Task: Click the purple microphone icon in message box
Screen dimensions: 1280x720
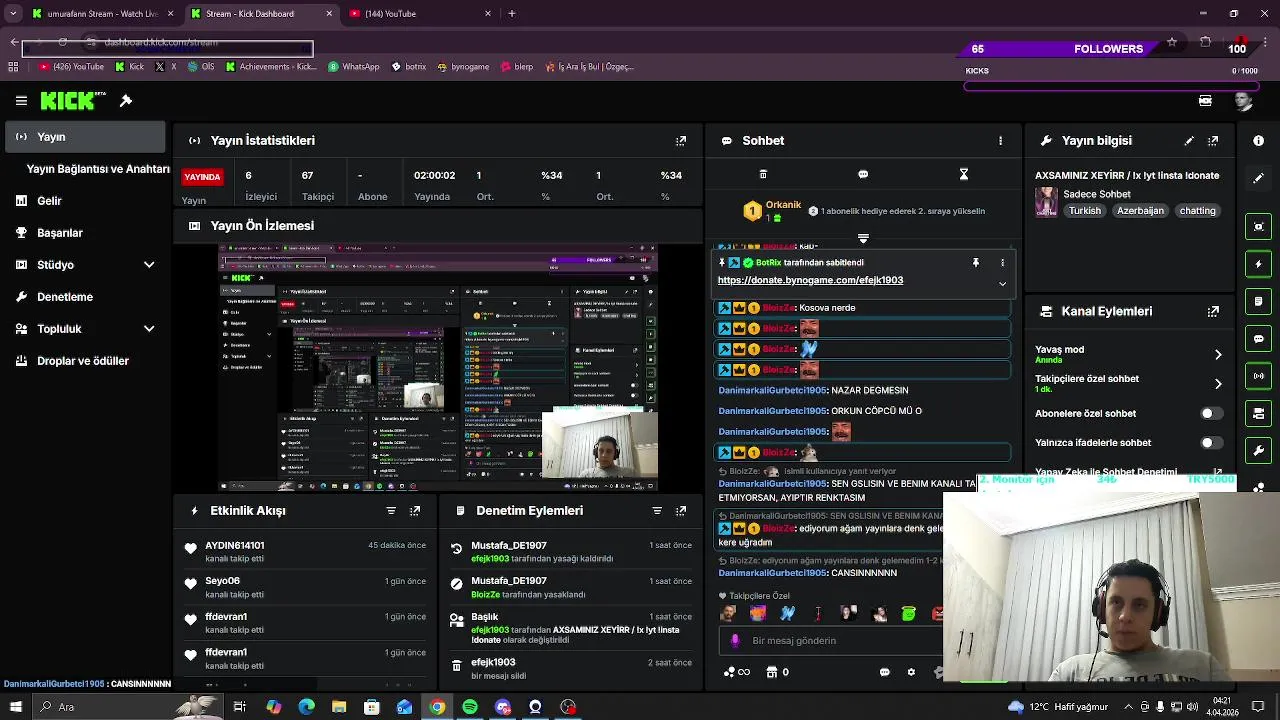Action: coord(735,641)
